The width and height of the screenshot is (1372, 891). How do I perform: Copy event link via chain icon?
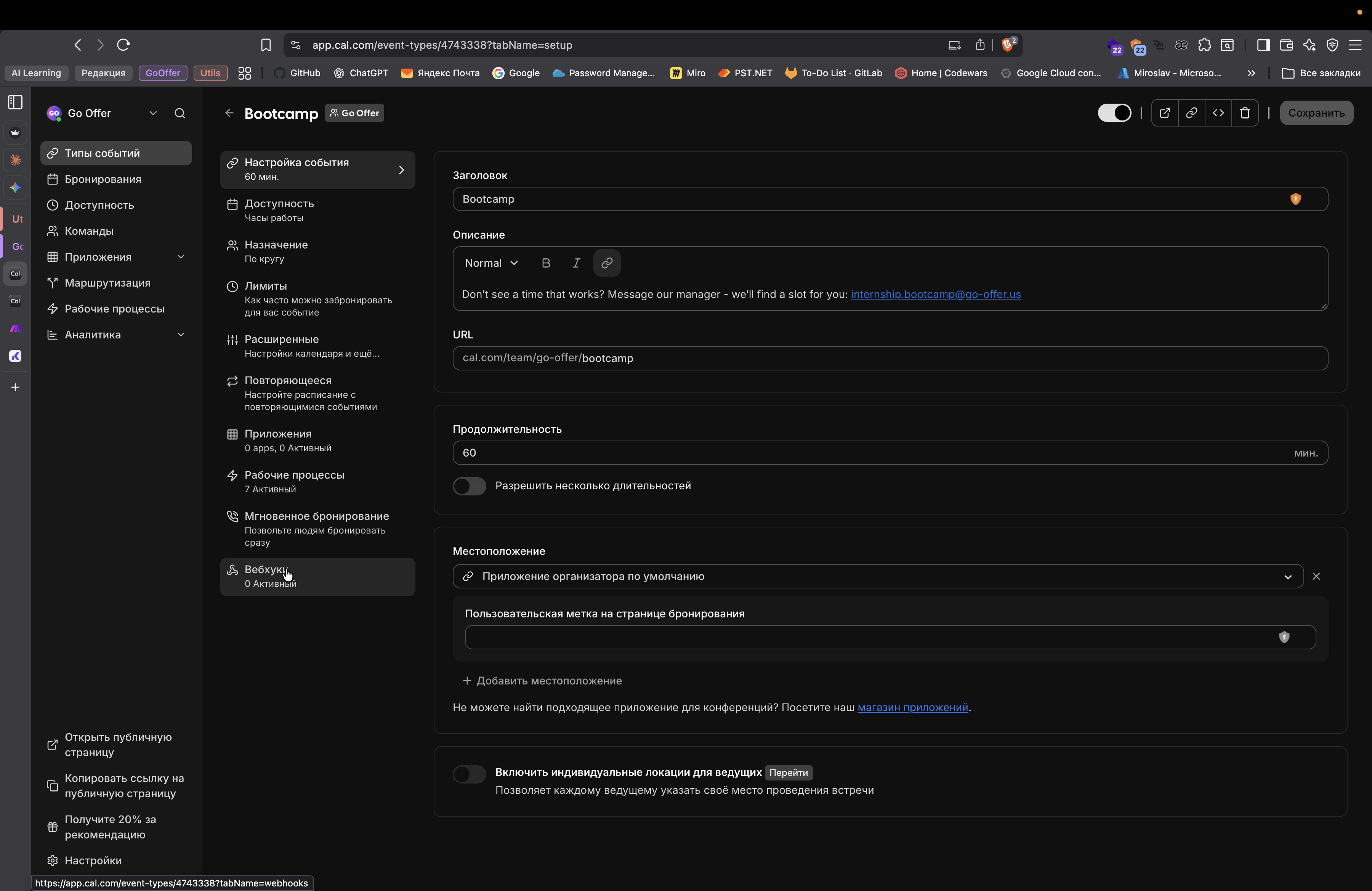(1191, 113)
